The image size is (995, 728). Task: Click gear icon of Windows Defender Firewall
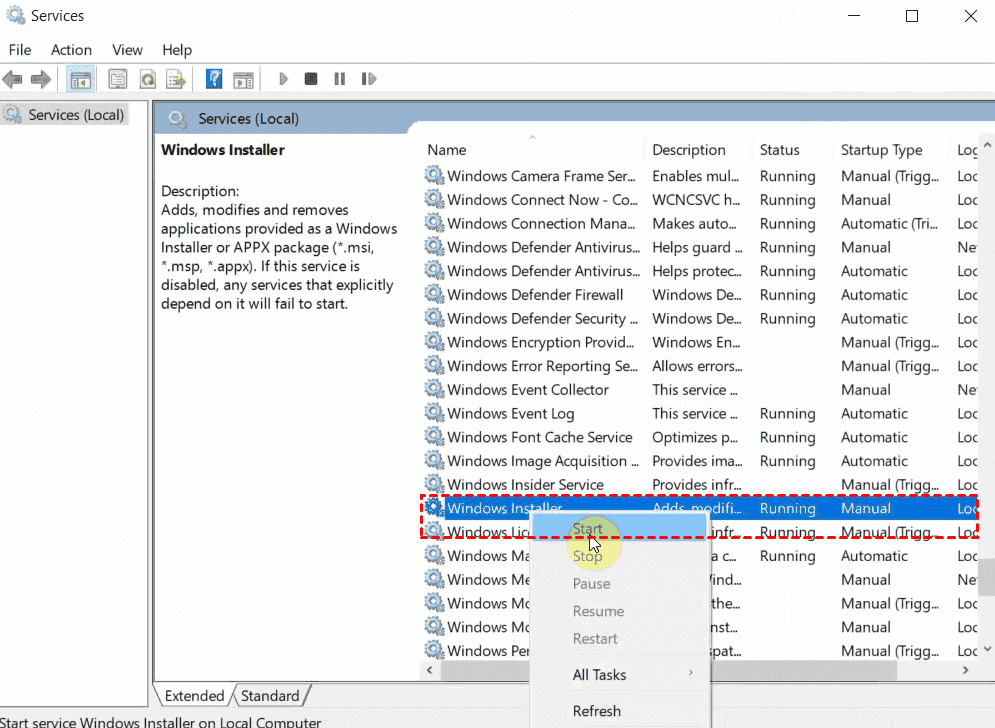click(x=434, y=293)
